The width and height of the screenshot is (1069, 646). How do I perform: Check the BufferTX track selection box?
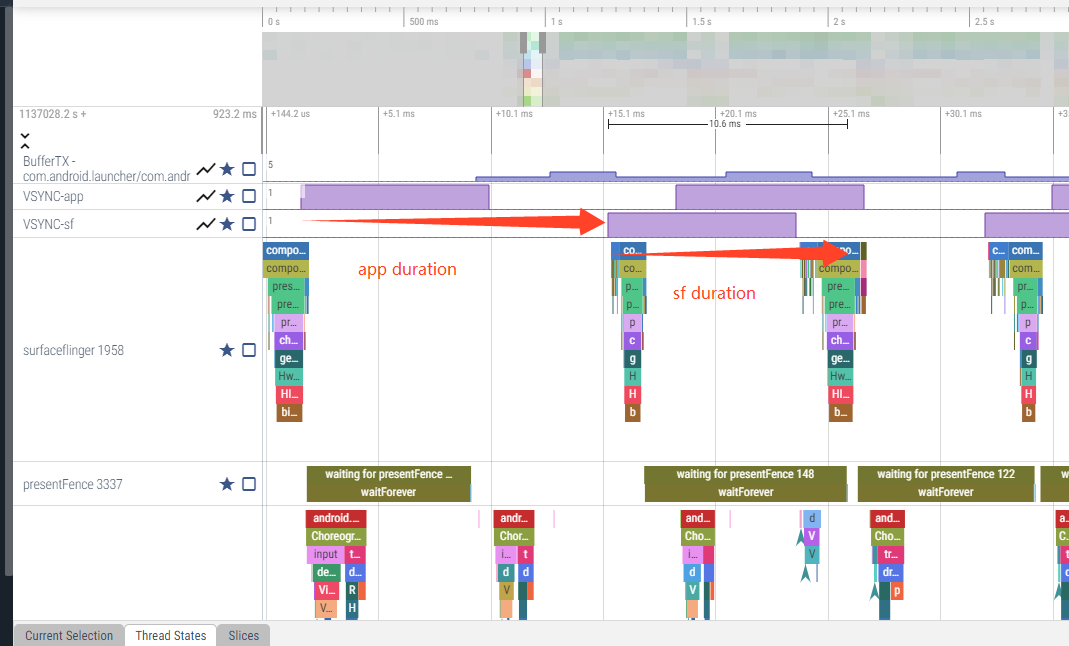(x=249, y=169)
